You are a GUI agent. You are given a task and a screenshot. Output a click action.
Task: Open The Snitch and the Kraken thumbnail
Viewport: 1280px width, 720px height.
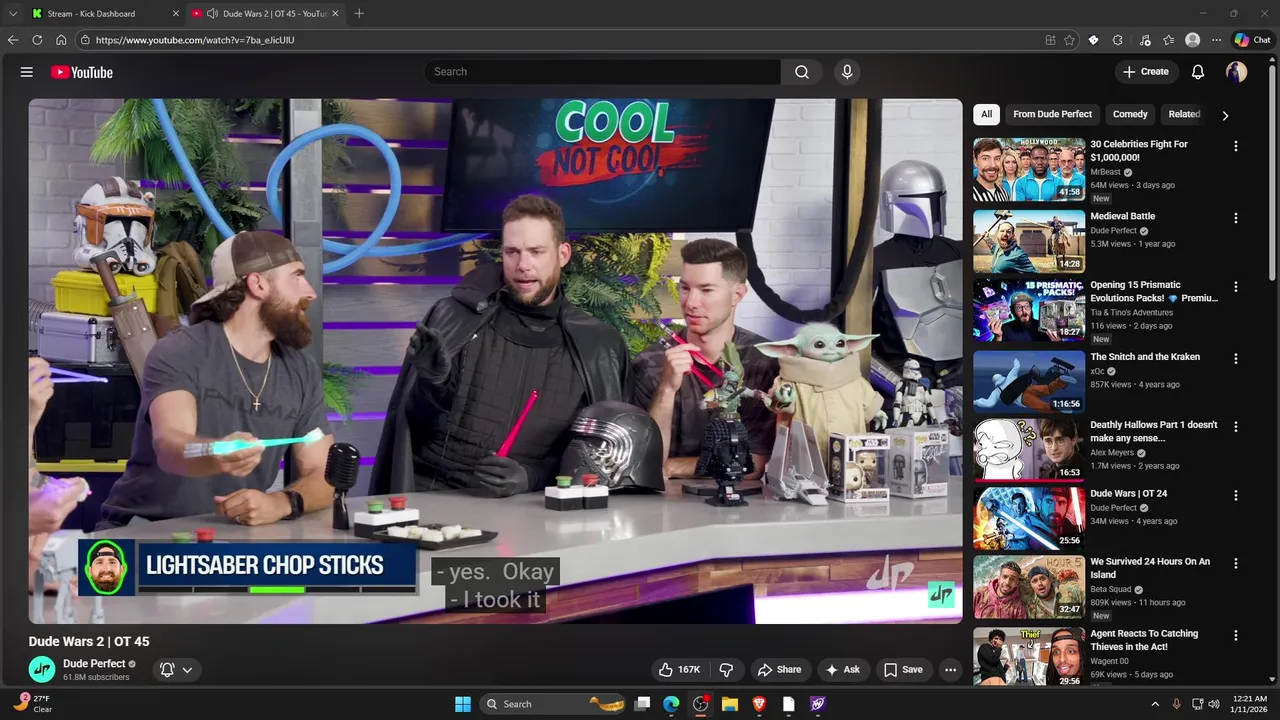click(1029, 382)
